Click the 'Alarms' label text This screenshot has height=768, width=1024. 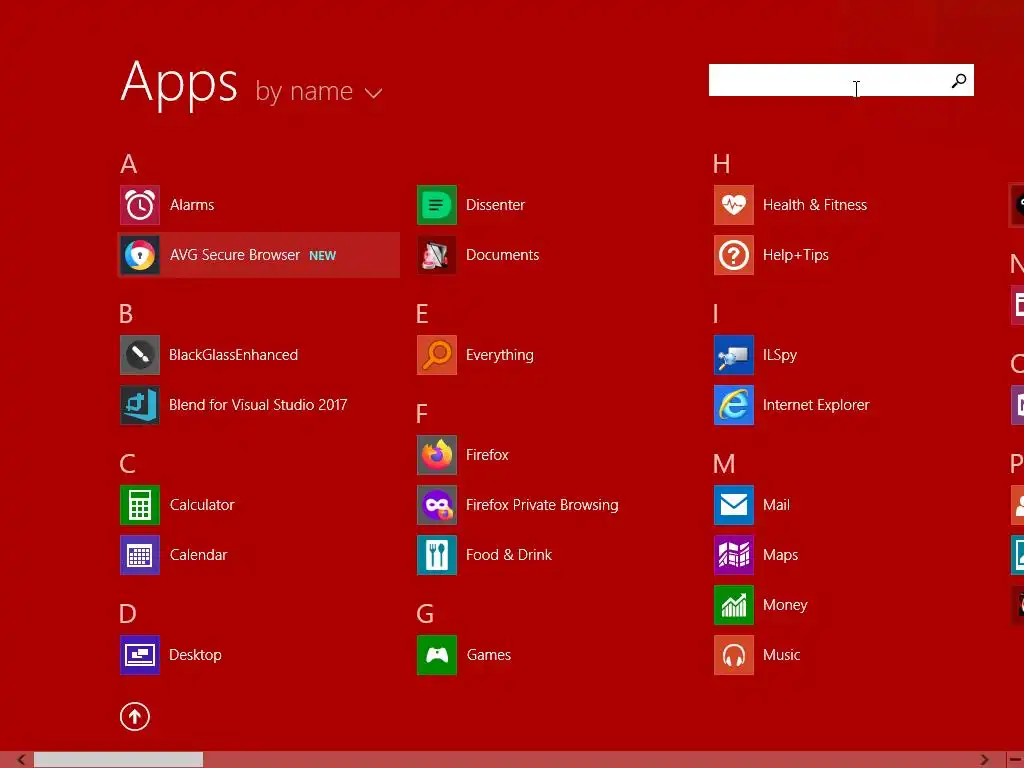pos(192,205)
